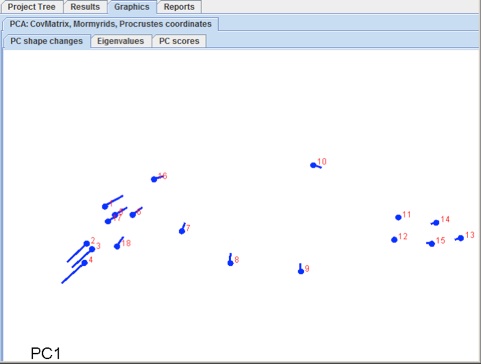Switch to the Results tab

[x=85, y=7]
